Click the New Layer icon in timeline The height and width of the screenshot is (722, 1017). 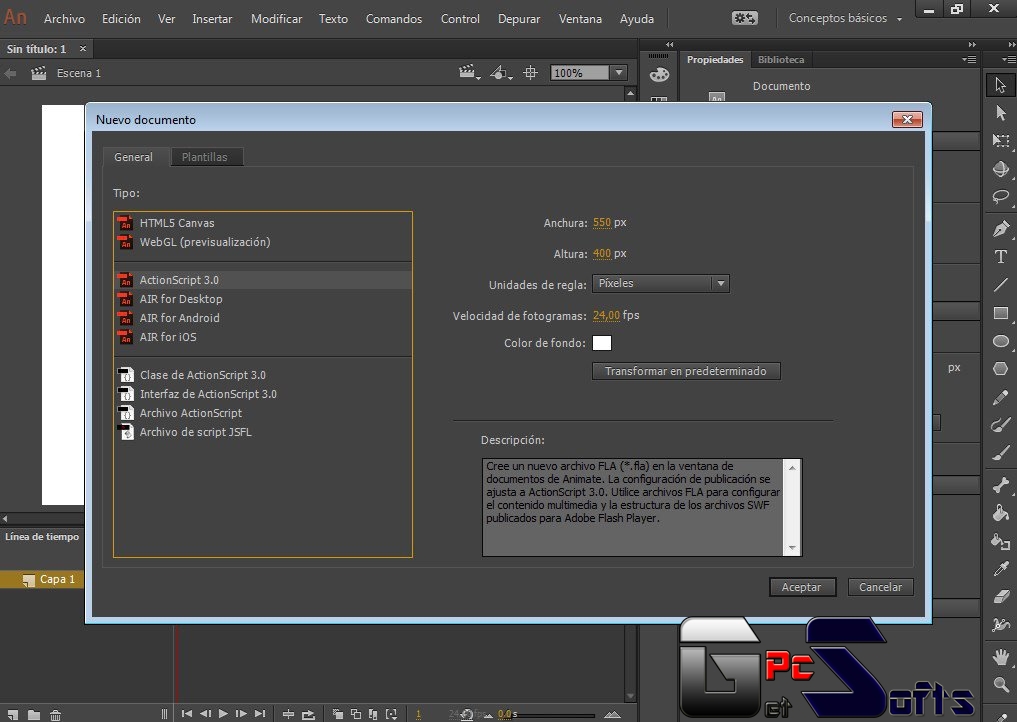[x=12, y=715]
